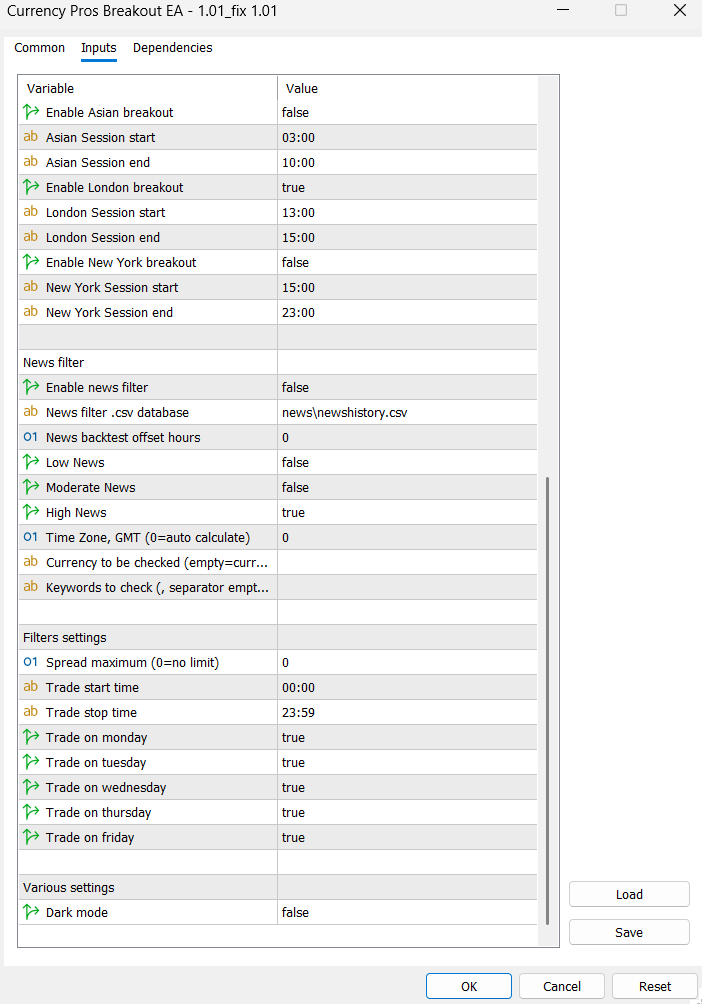Click the integer icon beside News backtest offset hours

(31, 437)
